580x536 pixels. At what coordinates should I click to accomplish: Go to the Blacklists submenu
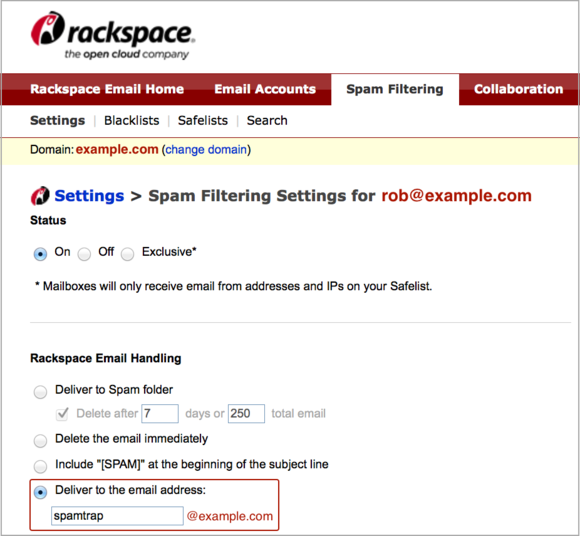point(132,121)
